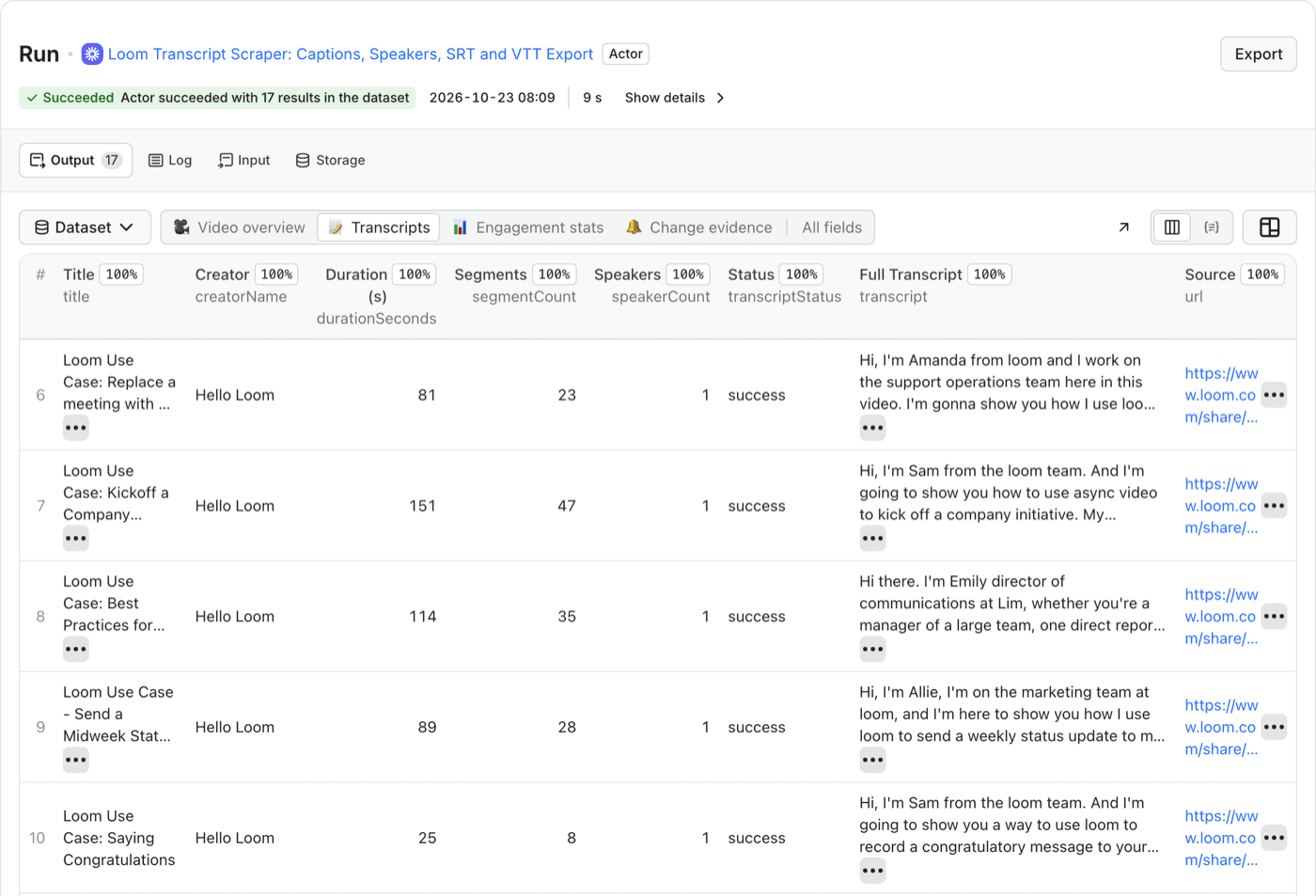The height and width of the screenshot is (896, 1316).
Task: Select the Video overview view
Action: [240, 228]
